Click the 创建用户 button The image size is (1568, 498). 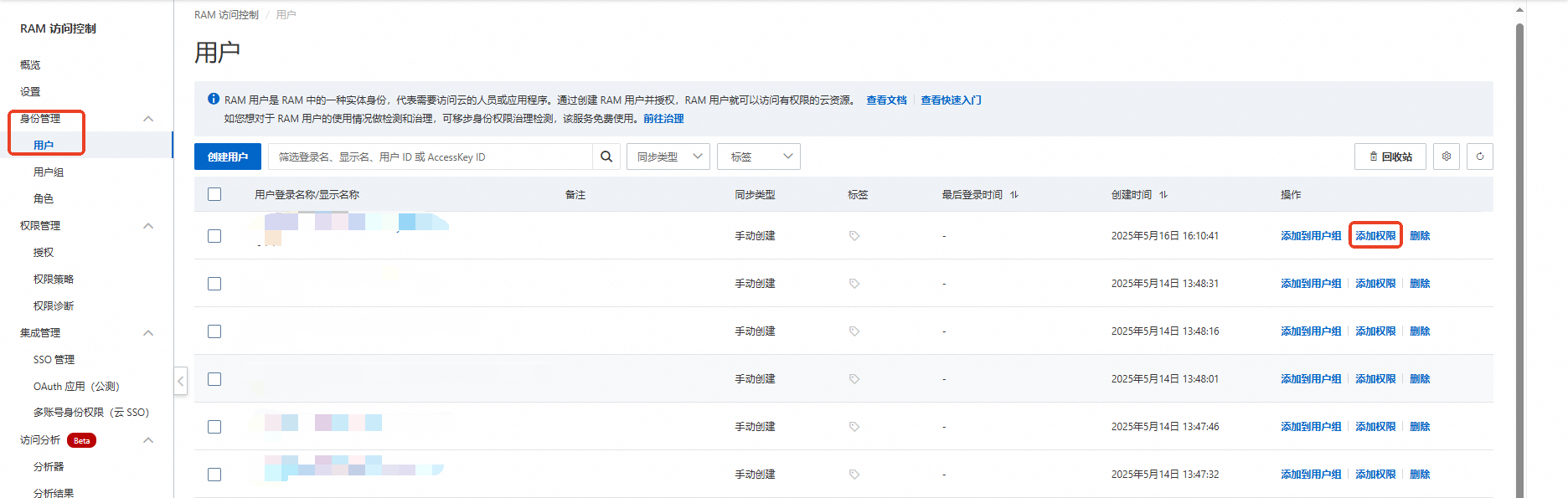228,157
